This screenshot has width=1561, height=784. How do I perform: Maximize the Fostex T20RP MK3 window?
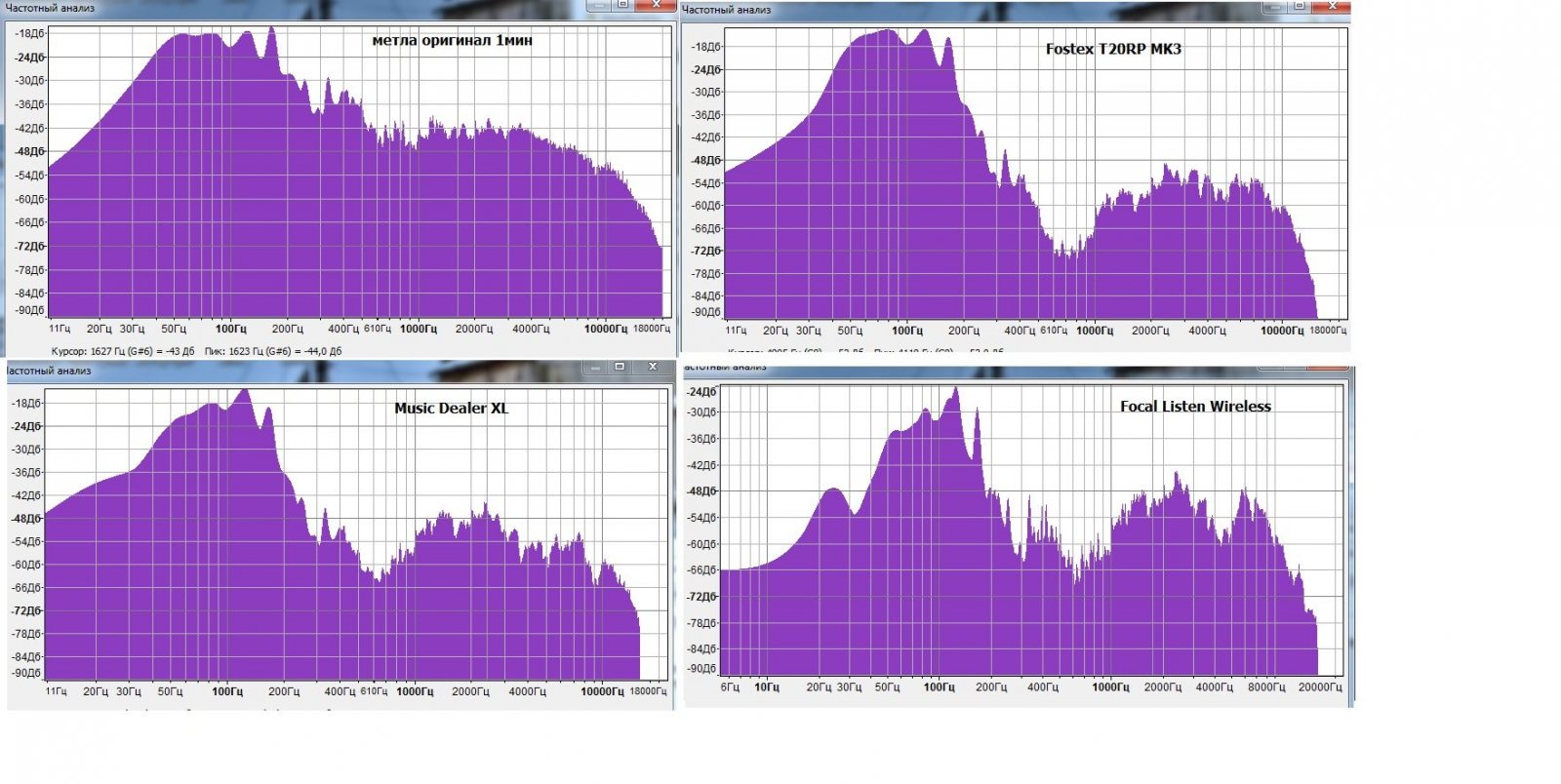pos(1300,6)
